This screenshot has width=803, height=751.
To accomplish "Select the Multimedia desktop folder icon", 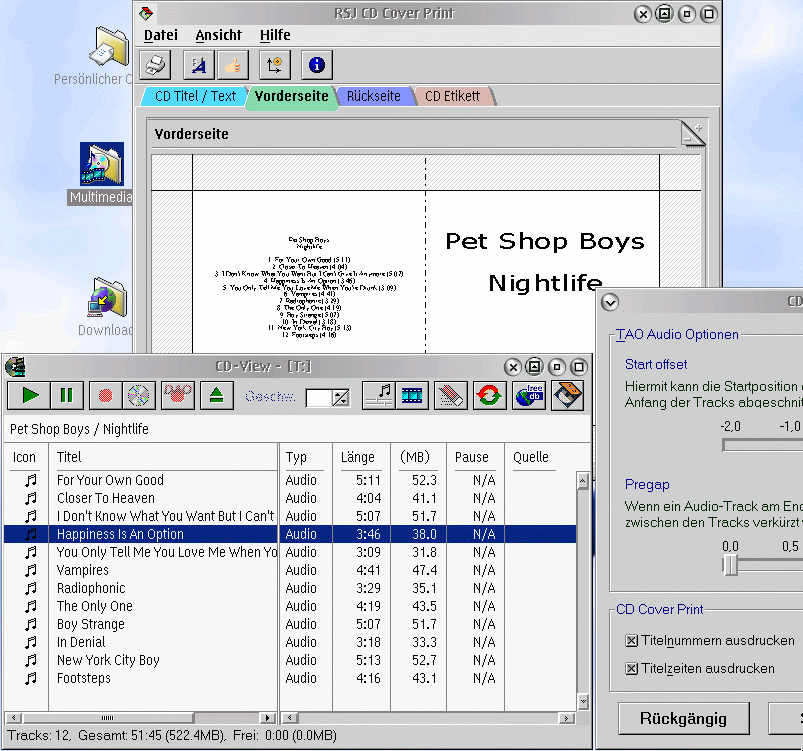I will [102, 164].
